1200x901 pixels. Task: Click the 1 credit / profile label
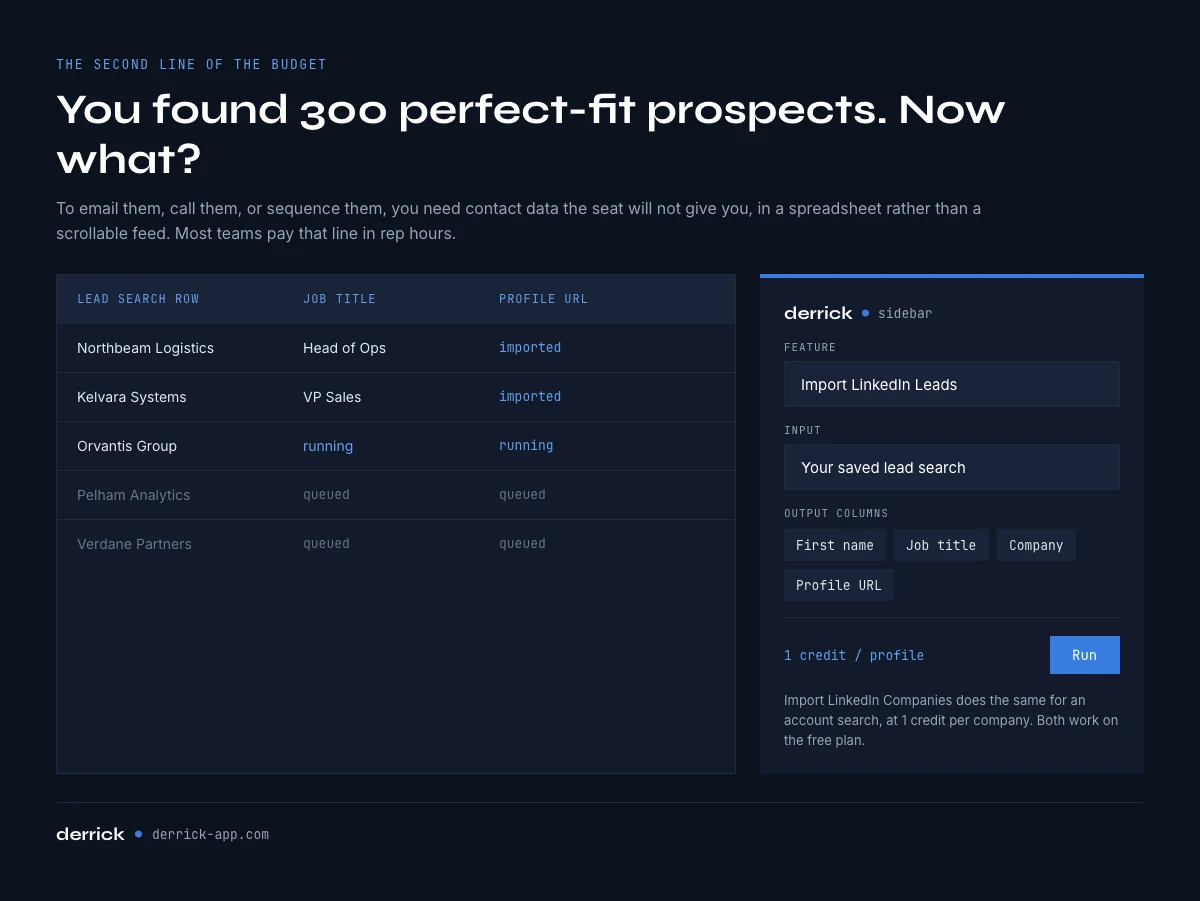point(854,655)
